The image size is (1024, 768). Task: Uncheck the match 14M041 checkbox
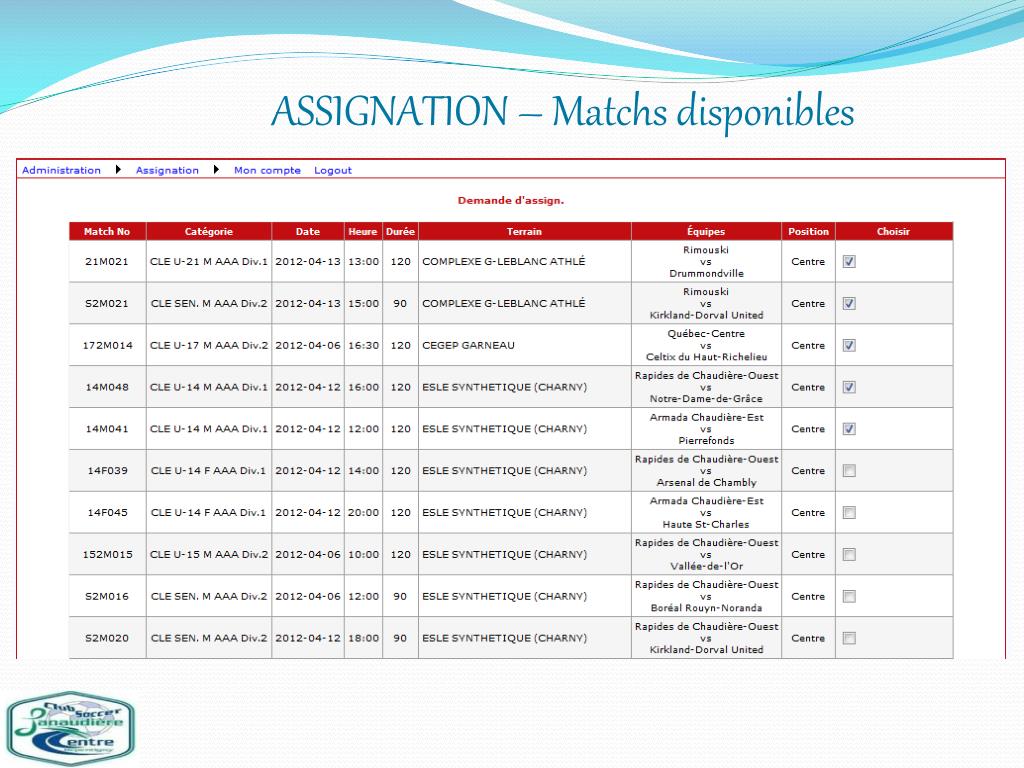tap(849, 429)
